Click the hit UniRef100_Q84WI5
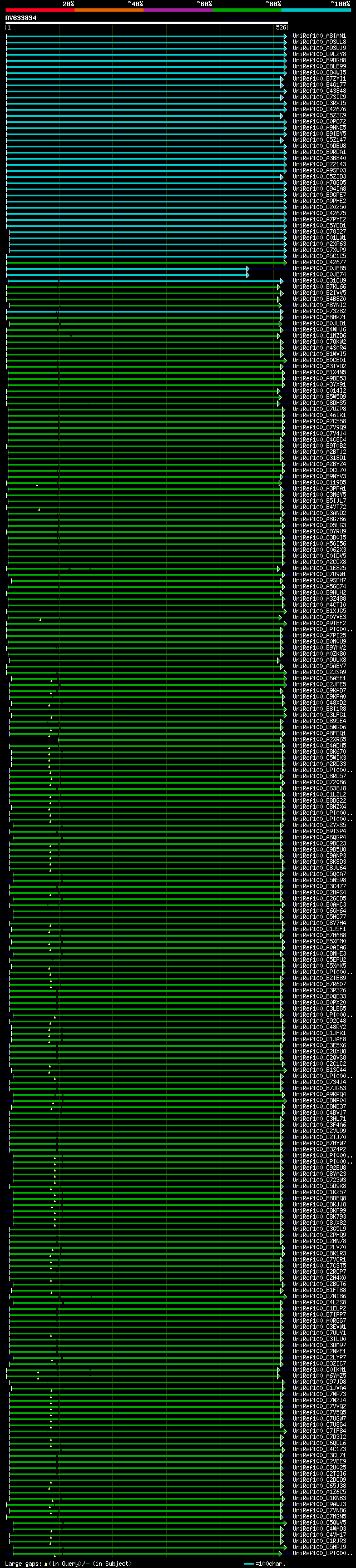 pyautogui.click(x=319, y=72)
